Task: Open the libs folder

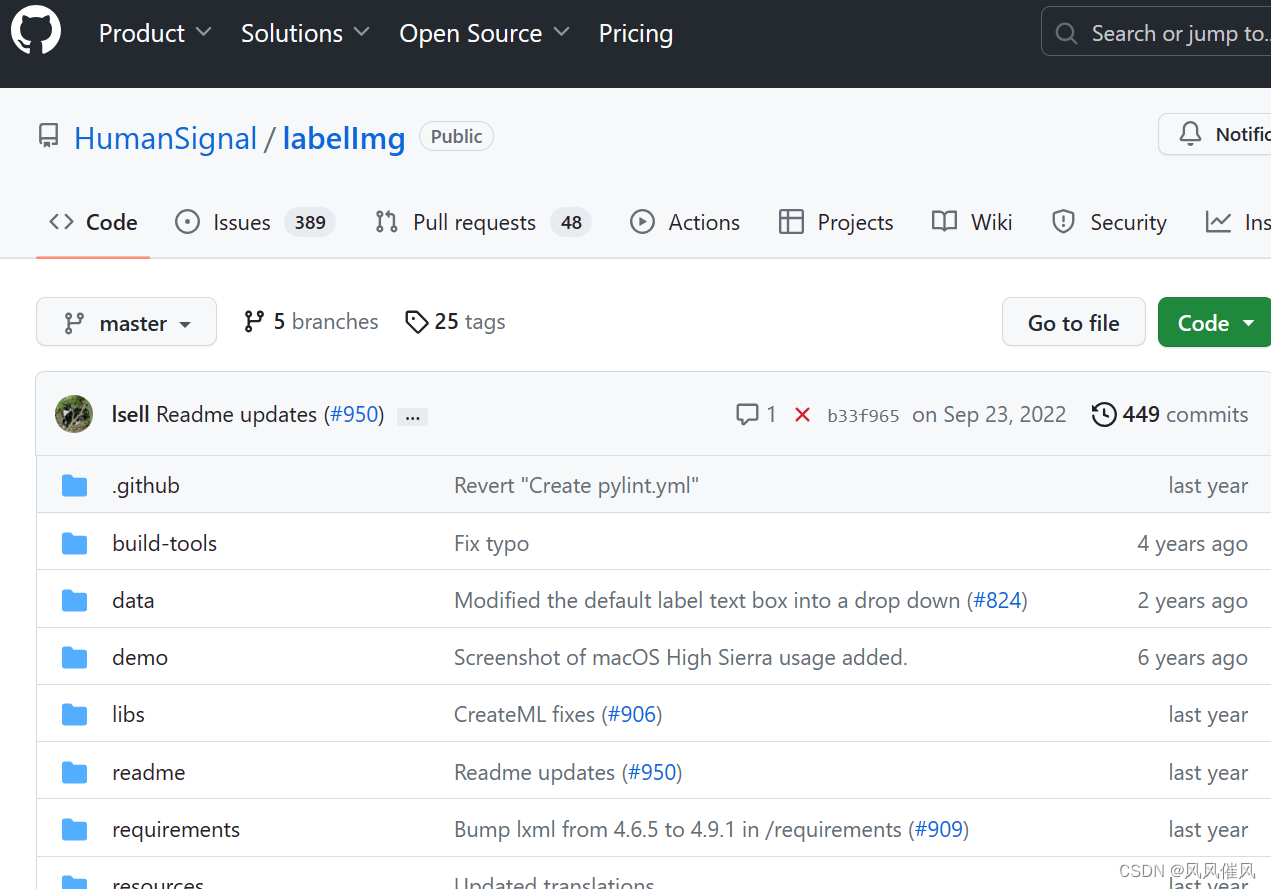Action: 128,714
